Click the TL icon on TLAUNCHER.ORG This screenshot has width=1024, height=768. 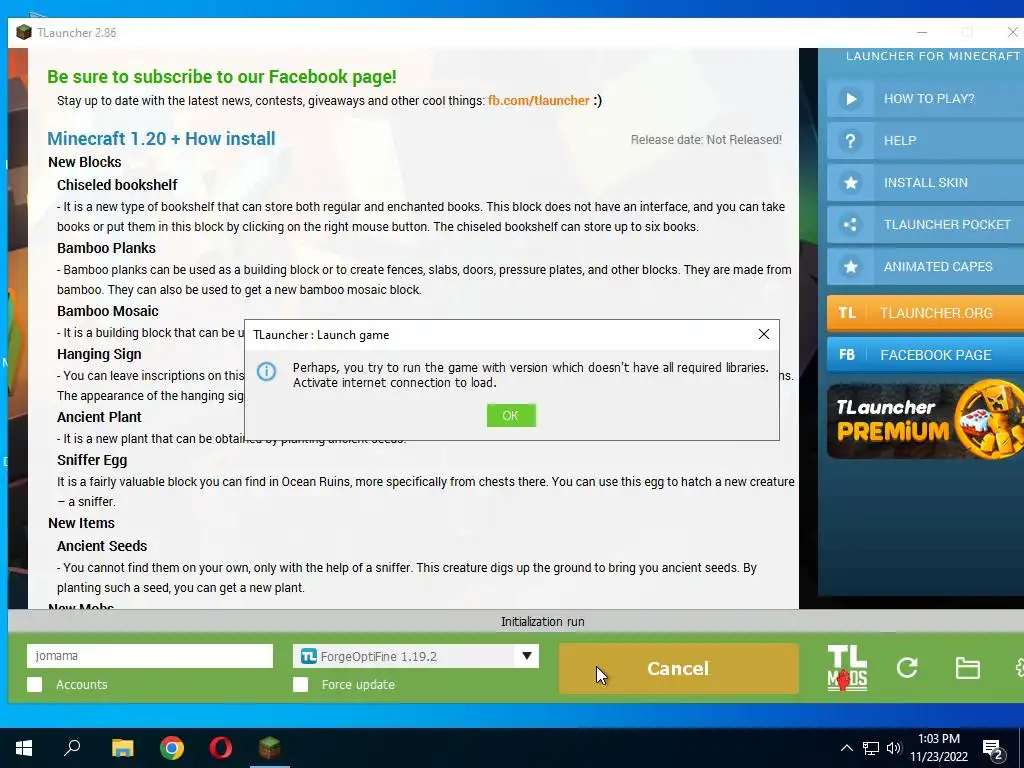[847, 313]
